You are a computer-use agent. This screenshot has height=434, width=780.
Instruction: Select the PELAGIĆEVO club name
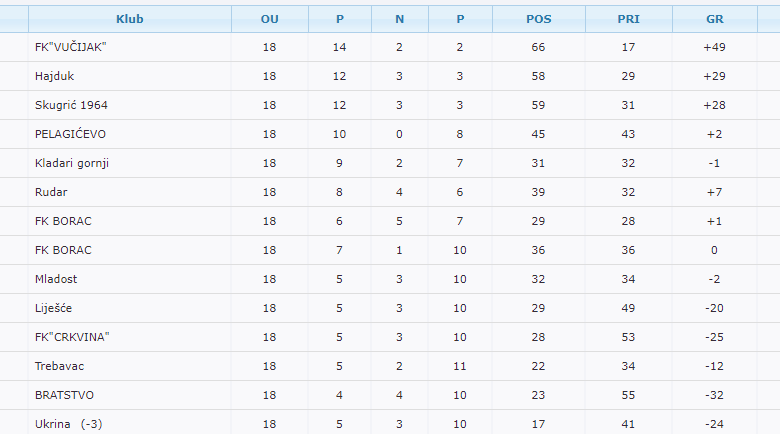pyautogui.click(x=70, y=134)
